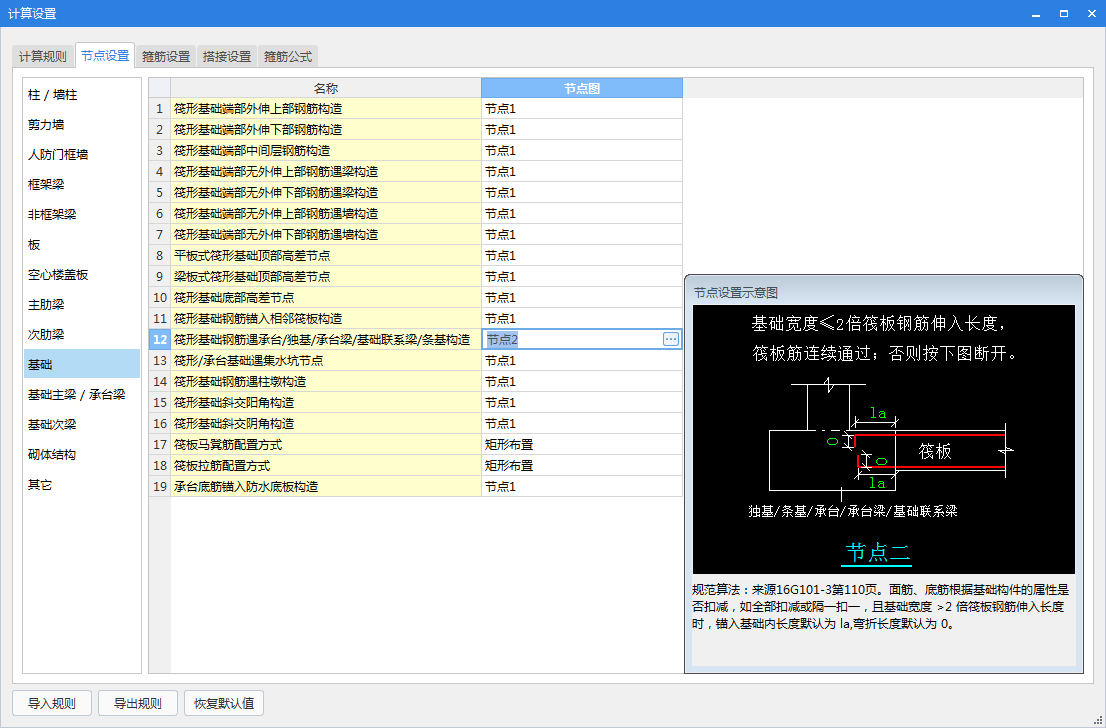This screenshot has height=728, width=1106.
Task: Select 人防门框墙 category
Action: [x=82, y=154]
